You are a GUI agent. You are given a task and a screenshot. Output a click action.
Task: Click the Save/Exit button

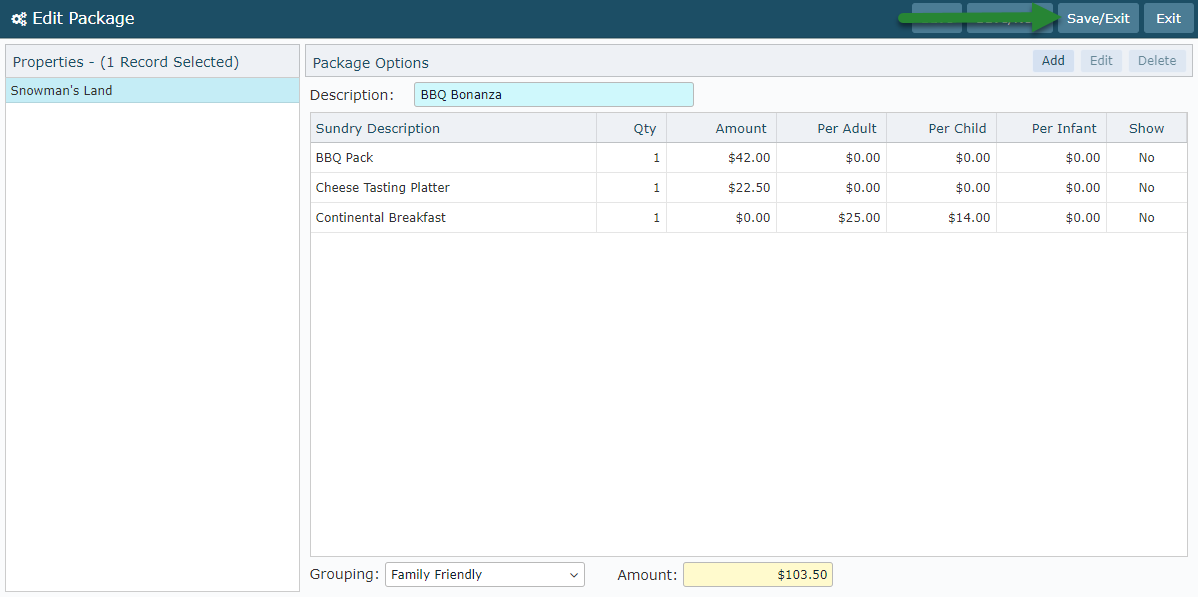point(1098,18)
